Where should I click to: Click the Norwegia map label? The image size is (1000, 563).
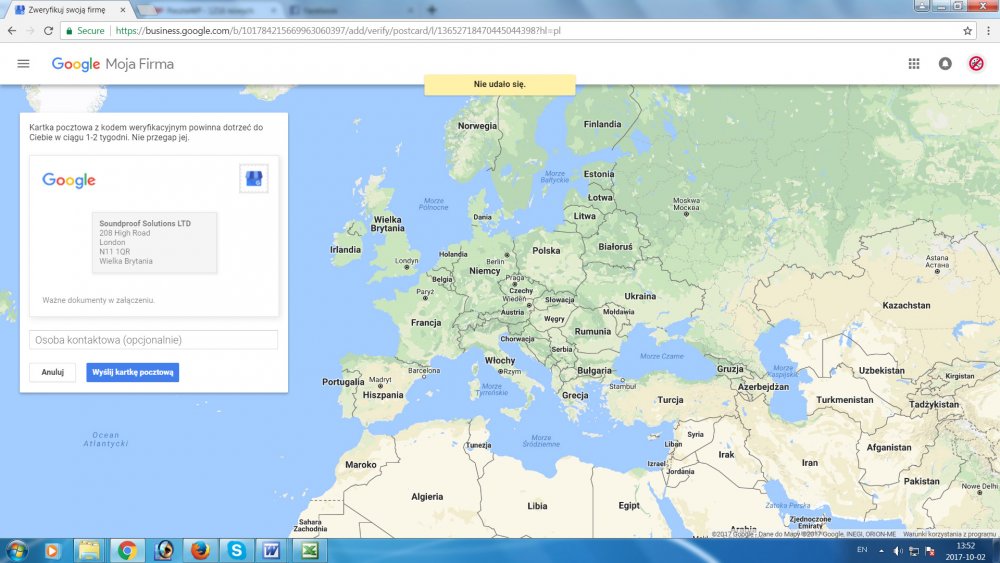[477, 126]
